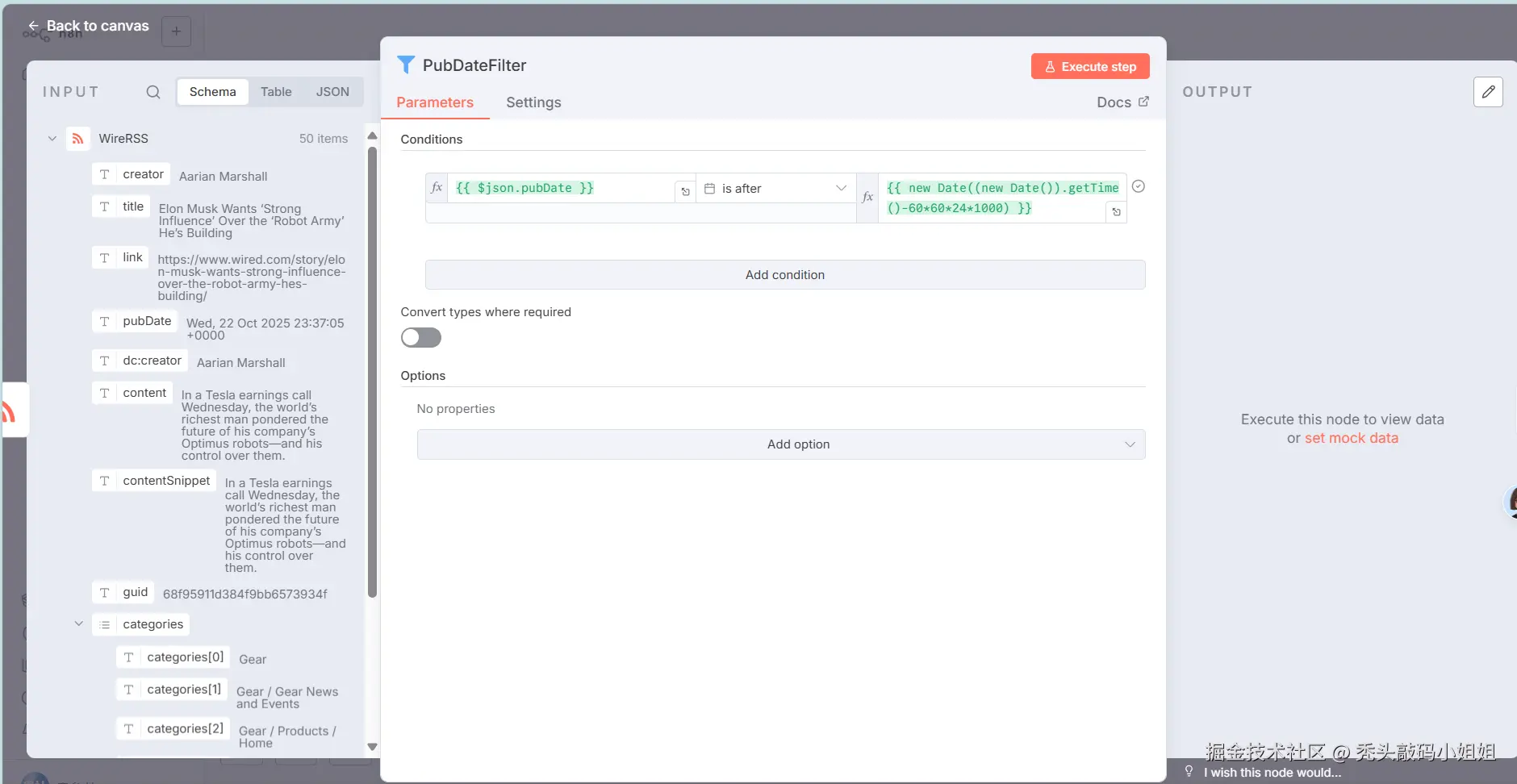Click the '50 items' count text
The width and height of the screenshot is (1517, 784).
324,139
